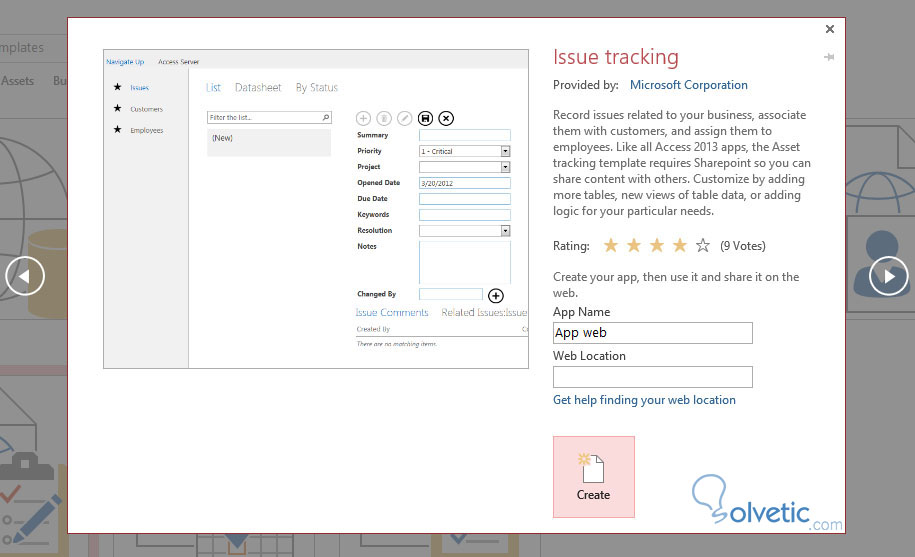Close the Issue tracking dialog
915x557 pixels.
[830, 29]
